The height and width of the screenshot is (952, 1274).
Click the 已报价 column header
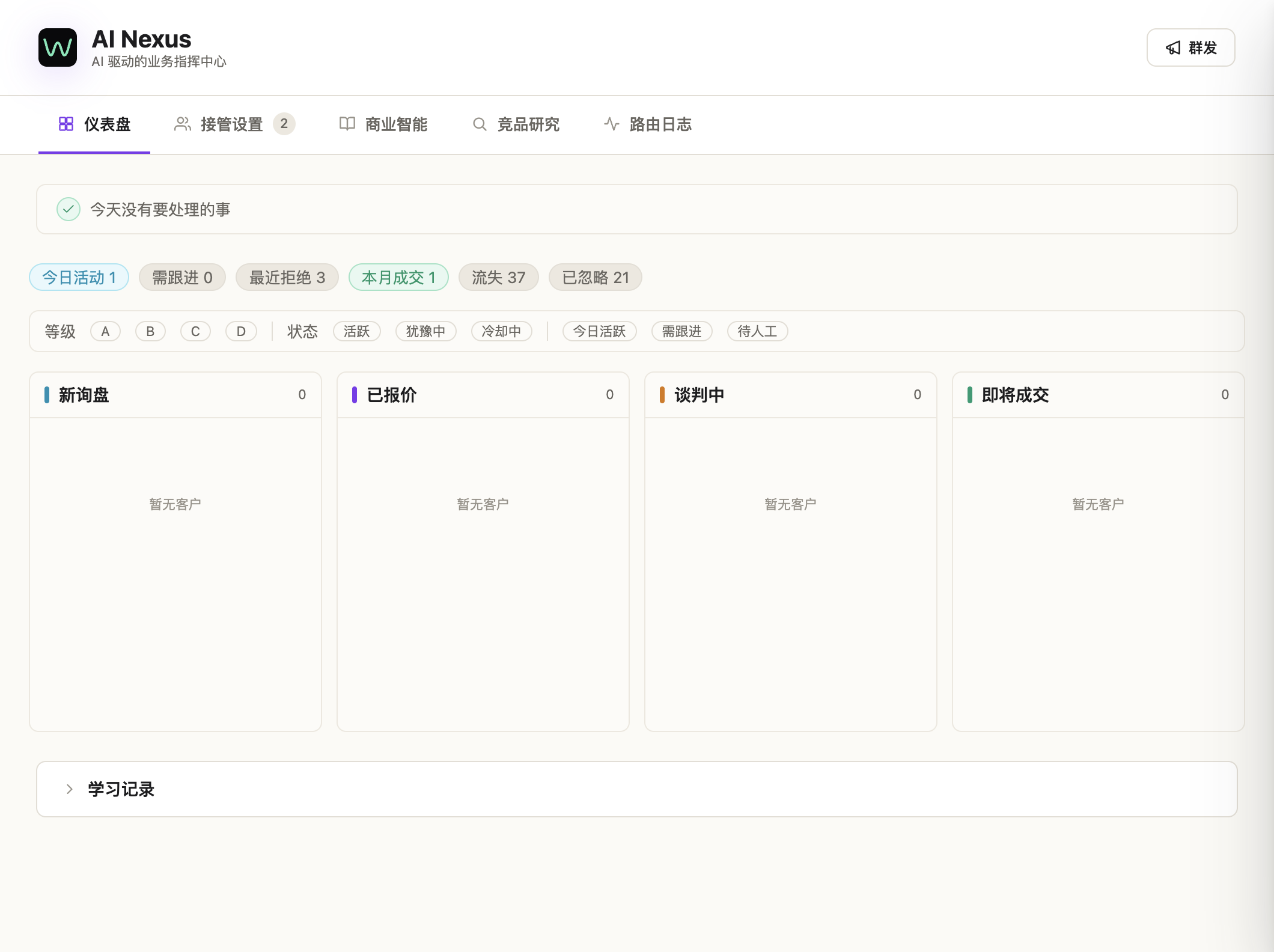coord(483,395)
